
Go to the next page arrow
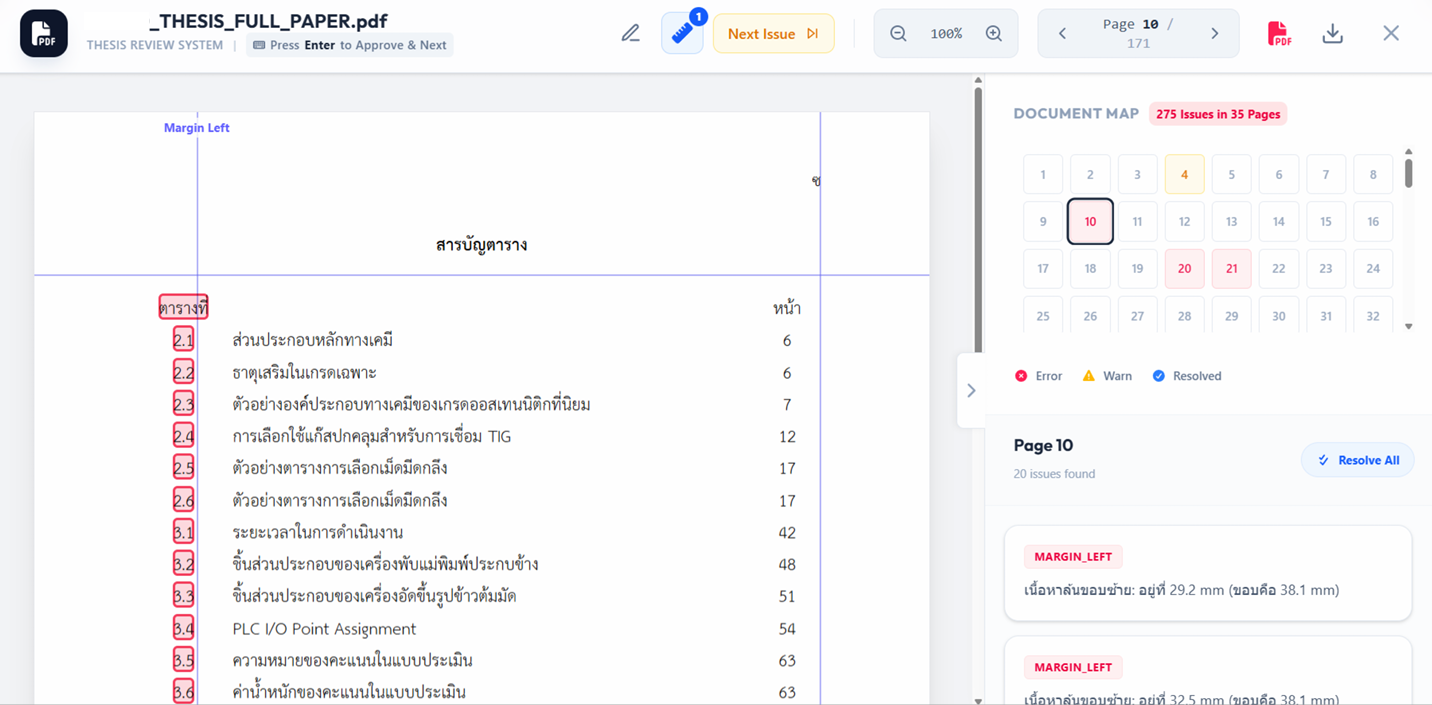pos(1215,34)
